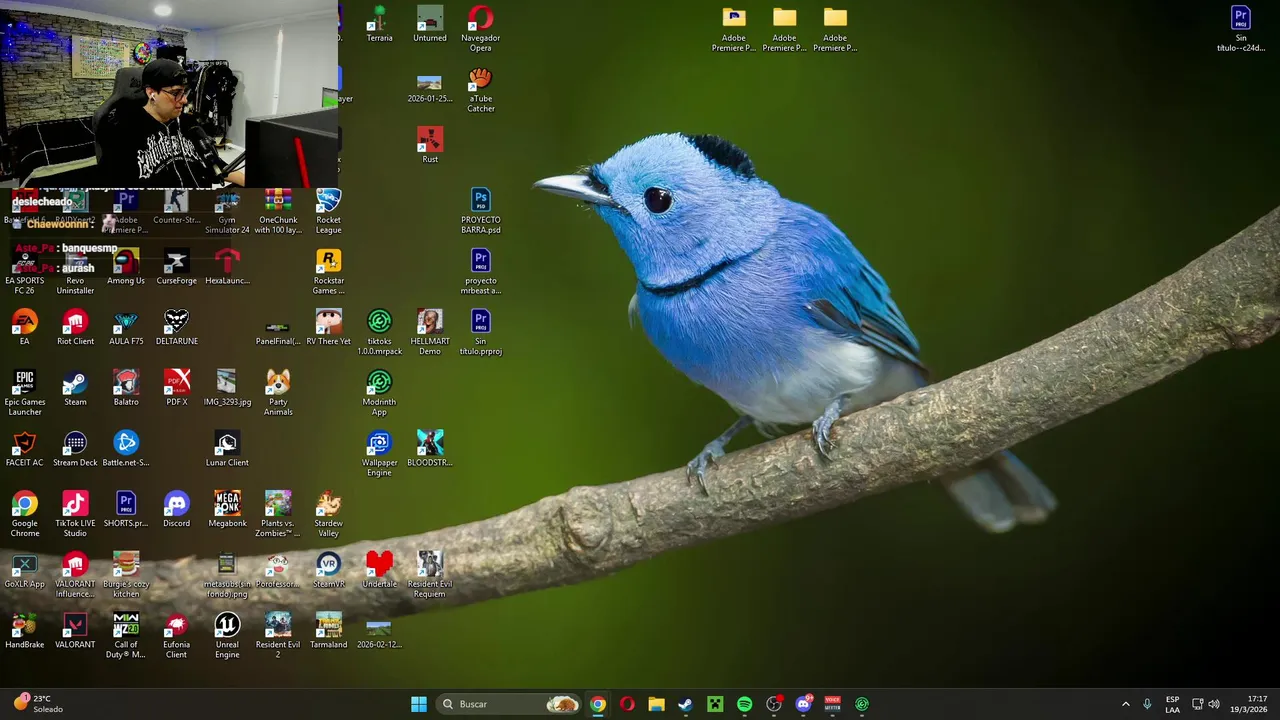Show hidden system tray icons chevron
The image size is (1280, 720).
coord(1125,704)
